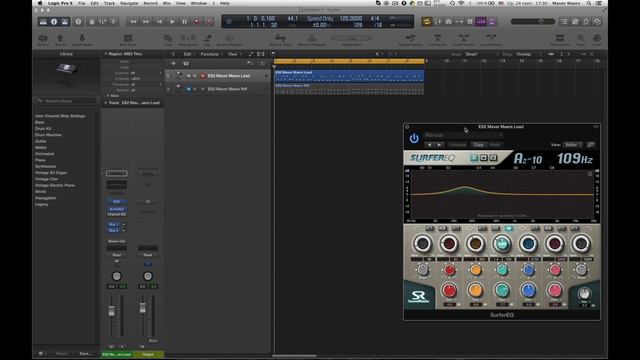Record-enable ES2 Maver Maers Lead track
This screenshot has width=640, height=360.
tap(202, 76)
